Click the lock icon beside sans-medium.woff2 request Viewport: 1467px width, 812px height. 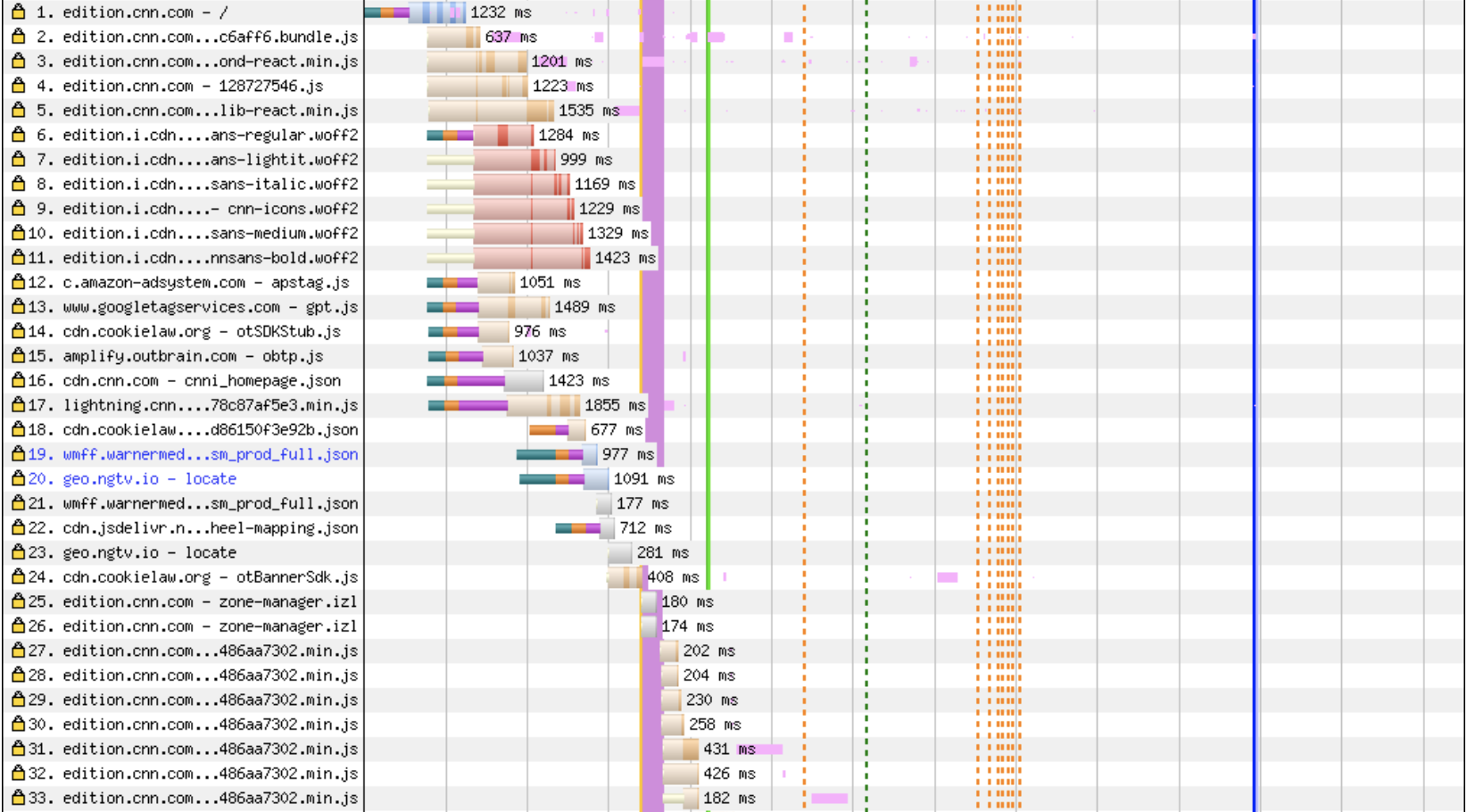click(18, 233)
